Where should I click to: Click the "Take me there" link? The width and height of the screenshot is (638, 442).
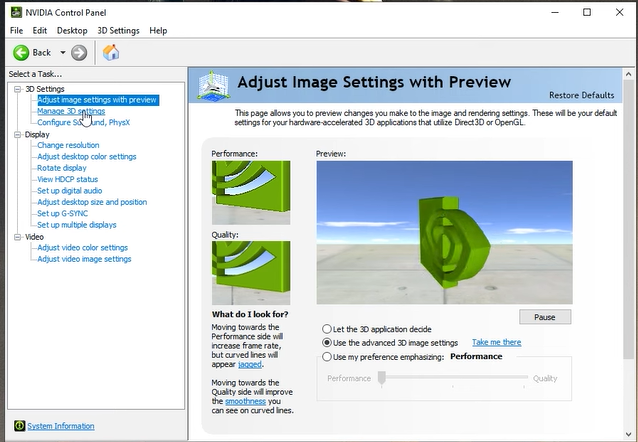496,343
